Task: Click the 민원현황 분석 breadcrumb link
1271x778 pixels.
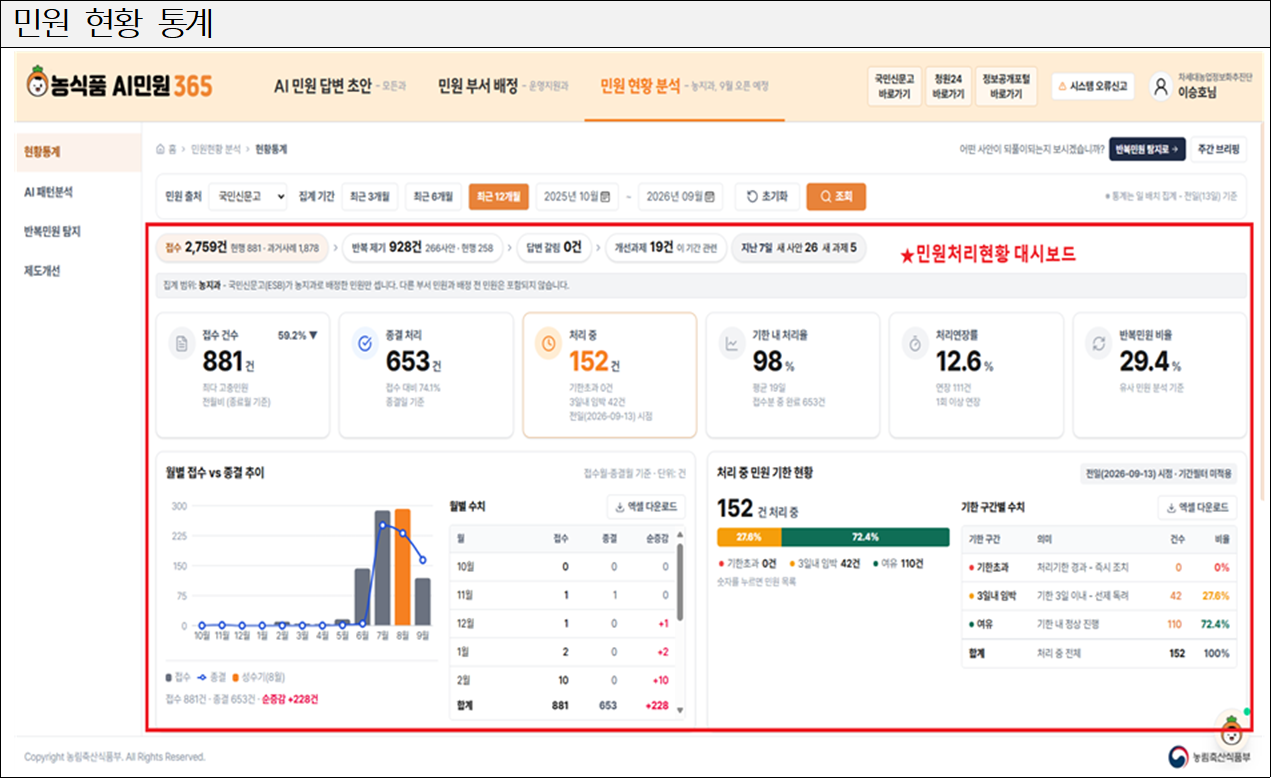Action: pos(216,149)
